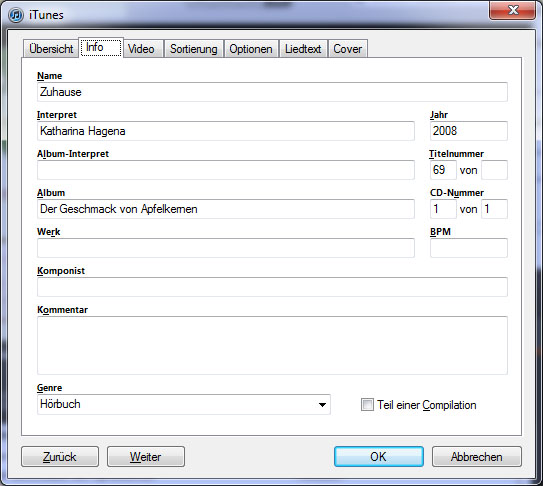Click the Jahr field showing 2008
This screenshot has width=543, height=486.
(x=469, y=131)
